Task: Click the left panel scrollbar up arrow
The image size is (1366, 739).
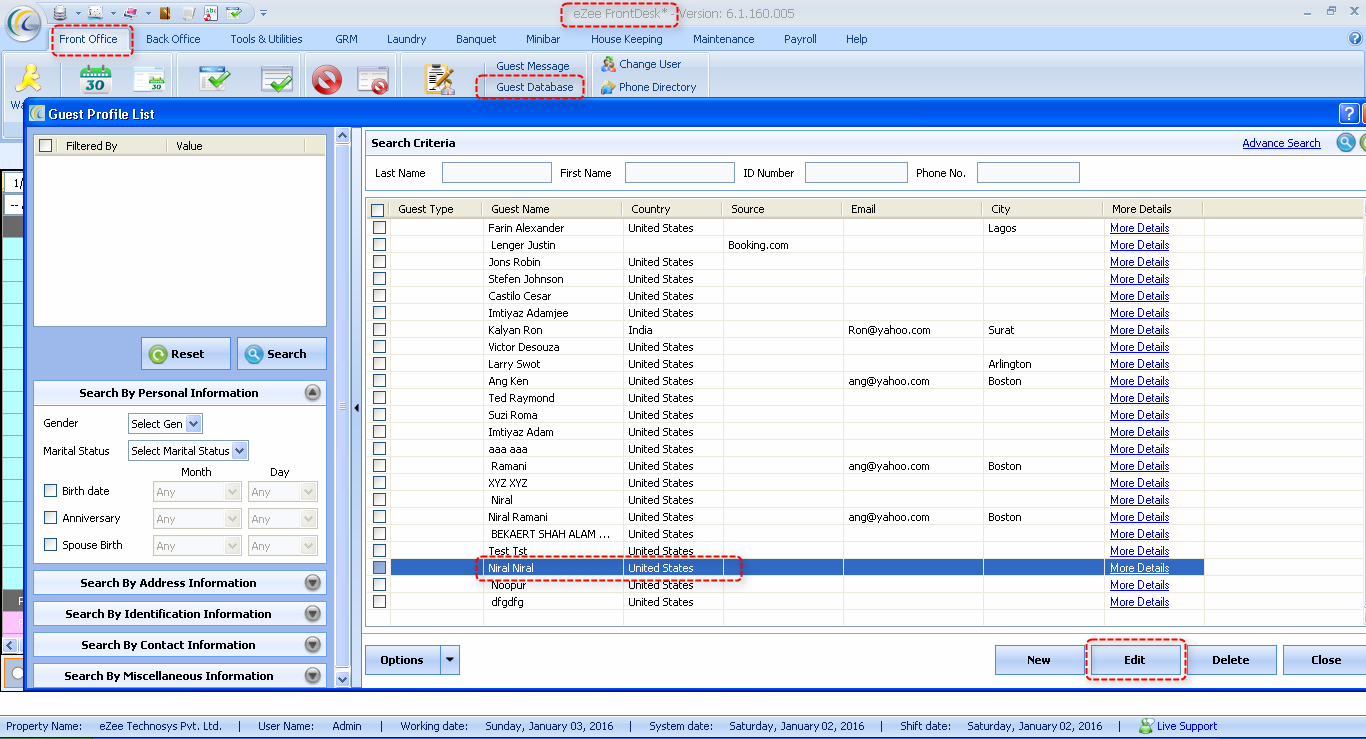Action: point(343,135)
